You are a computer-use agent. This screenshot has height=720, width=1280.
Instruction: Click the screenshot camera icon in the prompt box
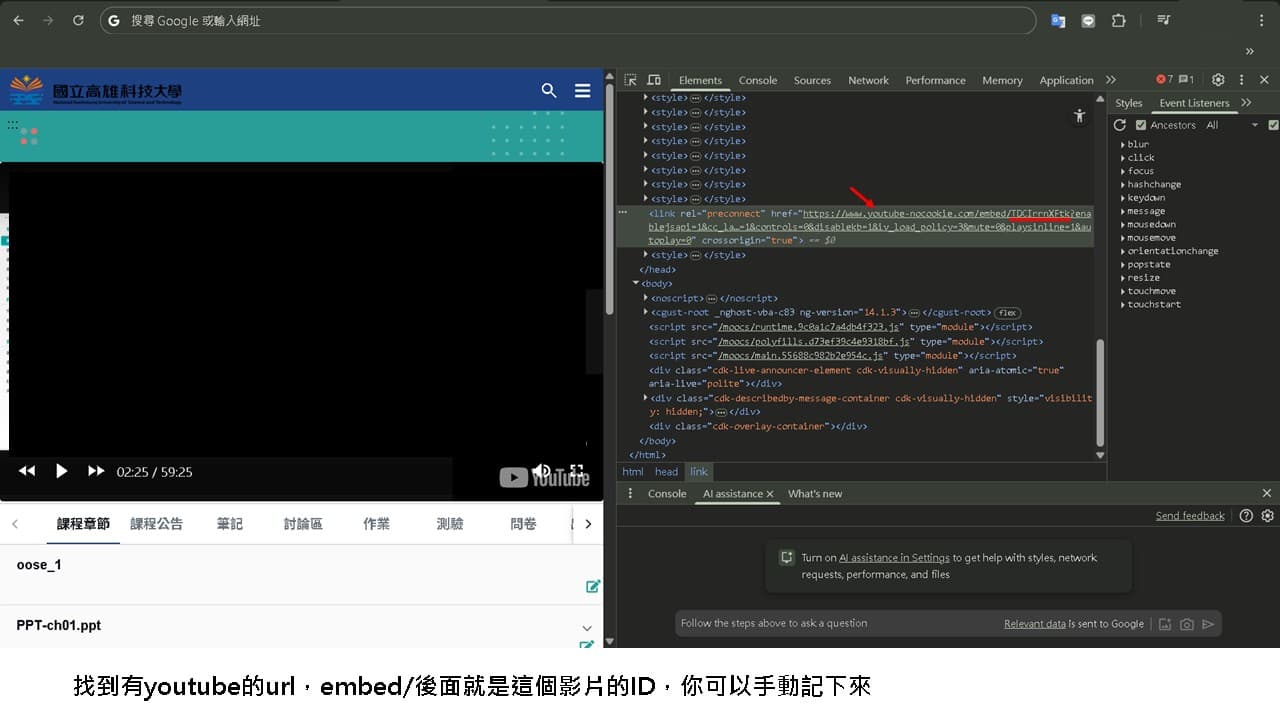click(x=1187, y=624)
